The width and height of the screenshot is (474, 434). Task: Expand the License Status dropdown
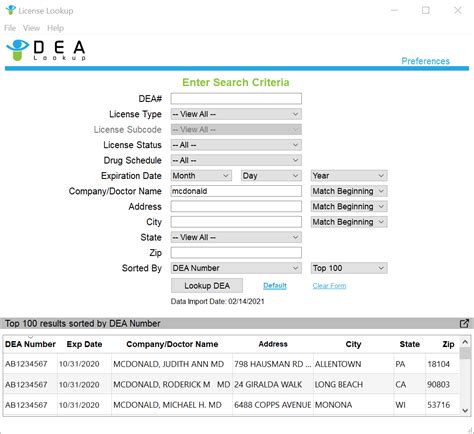tap(236, 145)
